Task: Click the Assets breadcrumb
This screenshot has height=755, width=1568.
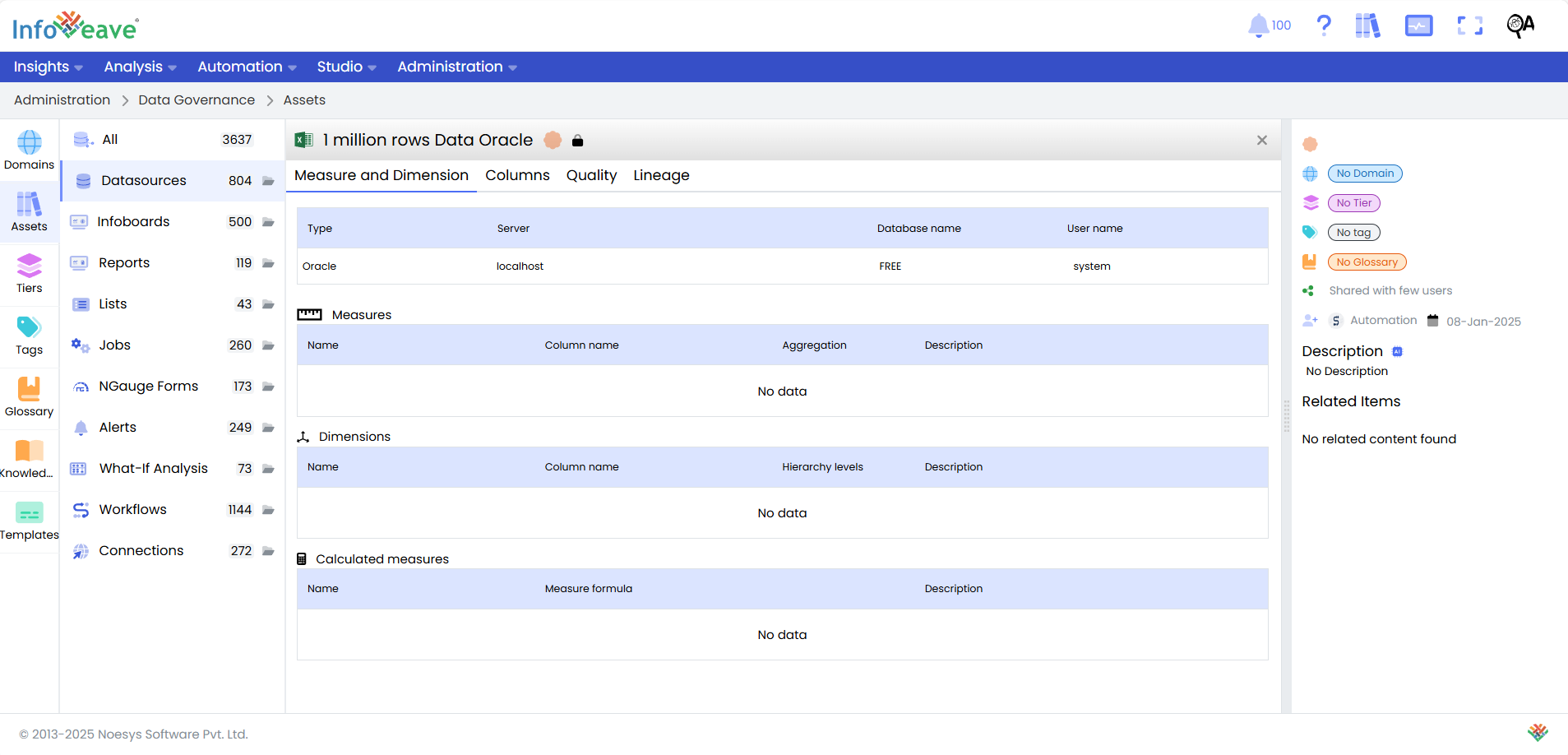Action: [x=304, y=100]
